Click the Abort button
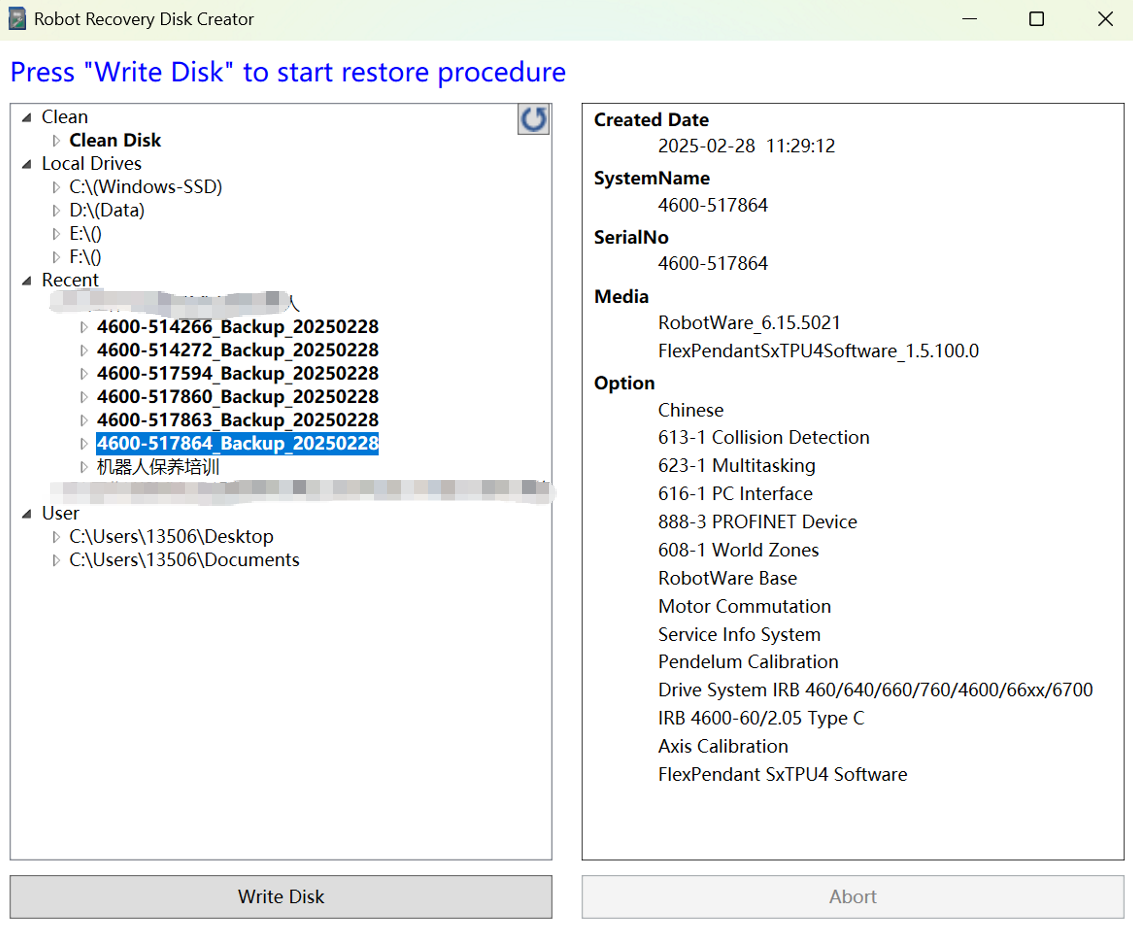 tap(853, 897)
